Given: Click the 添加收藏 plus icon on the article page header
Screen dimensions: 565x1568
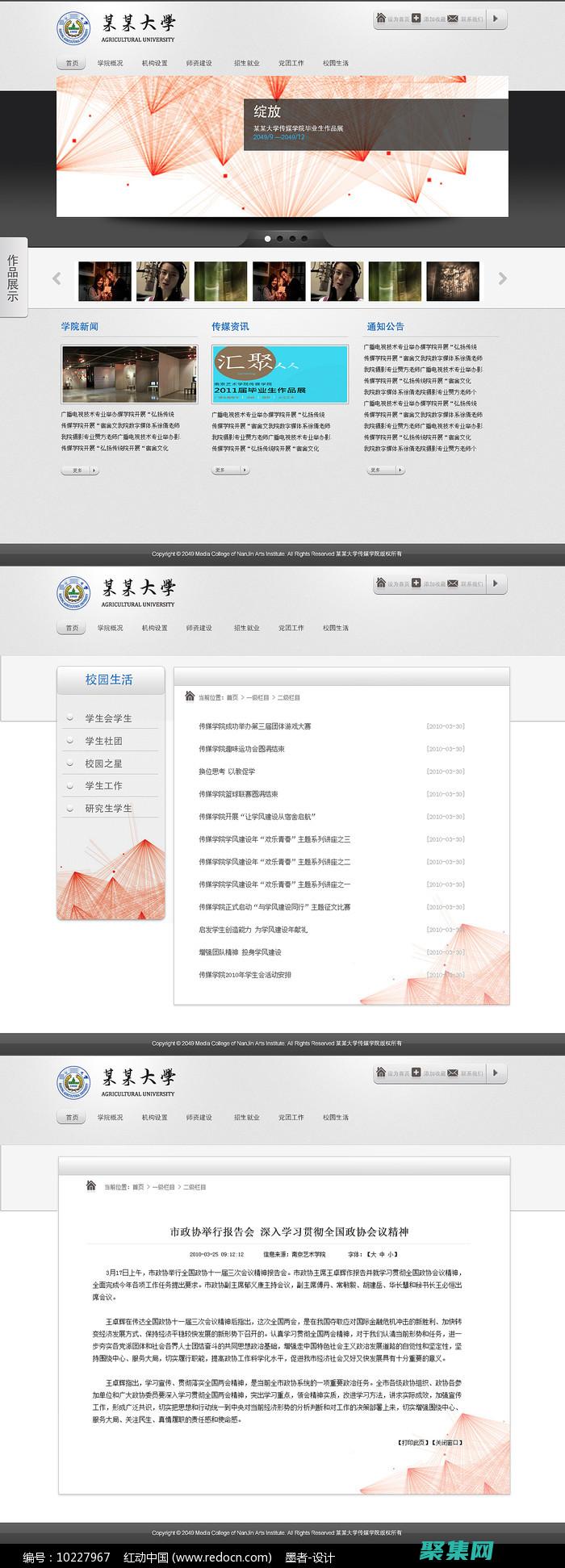Looking at the screenshot, I should (x=416, y=1072).
